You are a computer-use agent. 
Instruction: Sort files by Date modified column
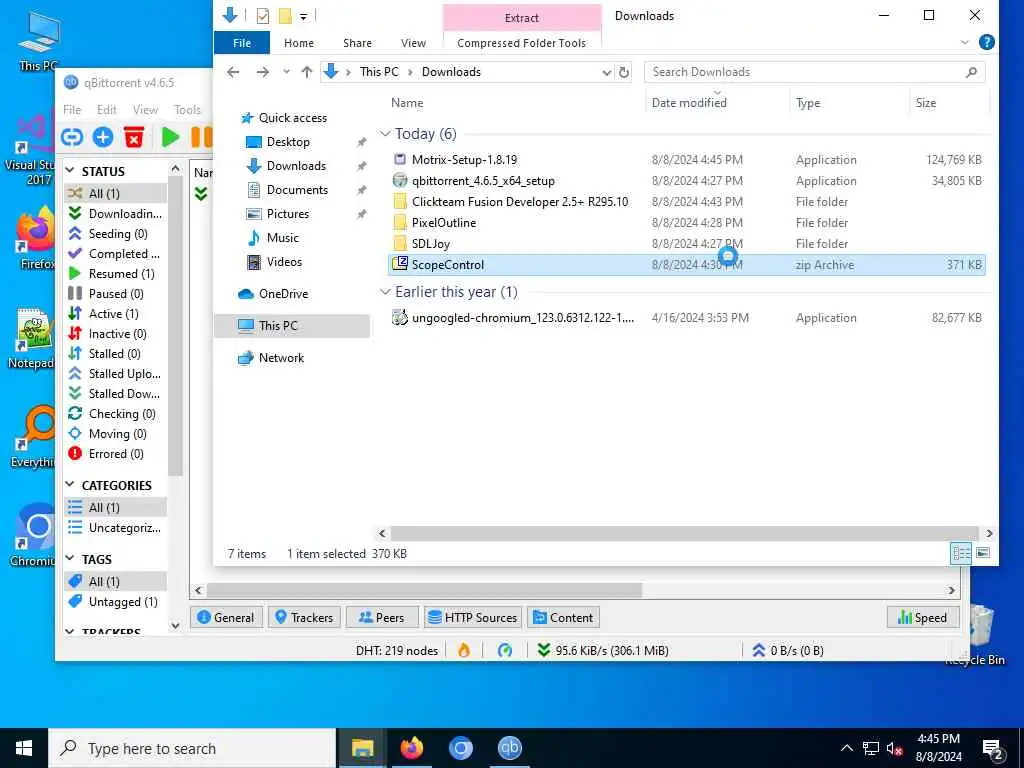pos(689,103)
